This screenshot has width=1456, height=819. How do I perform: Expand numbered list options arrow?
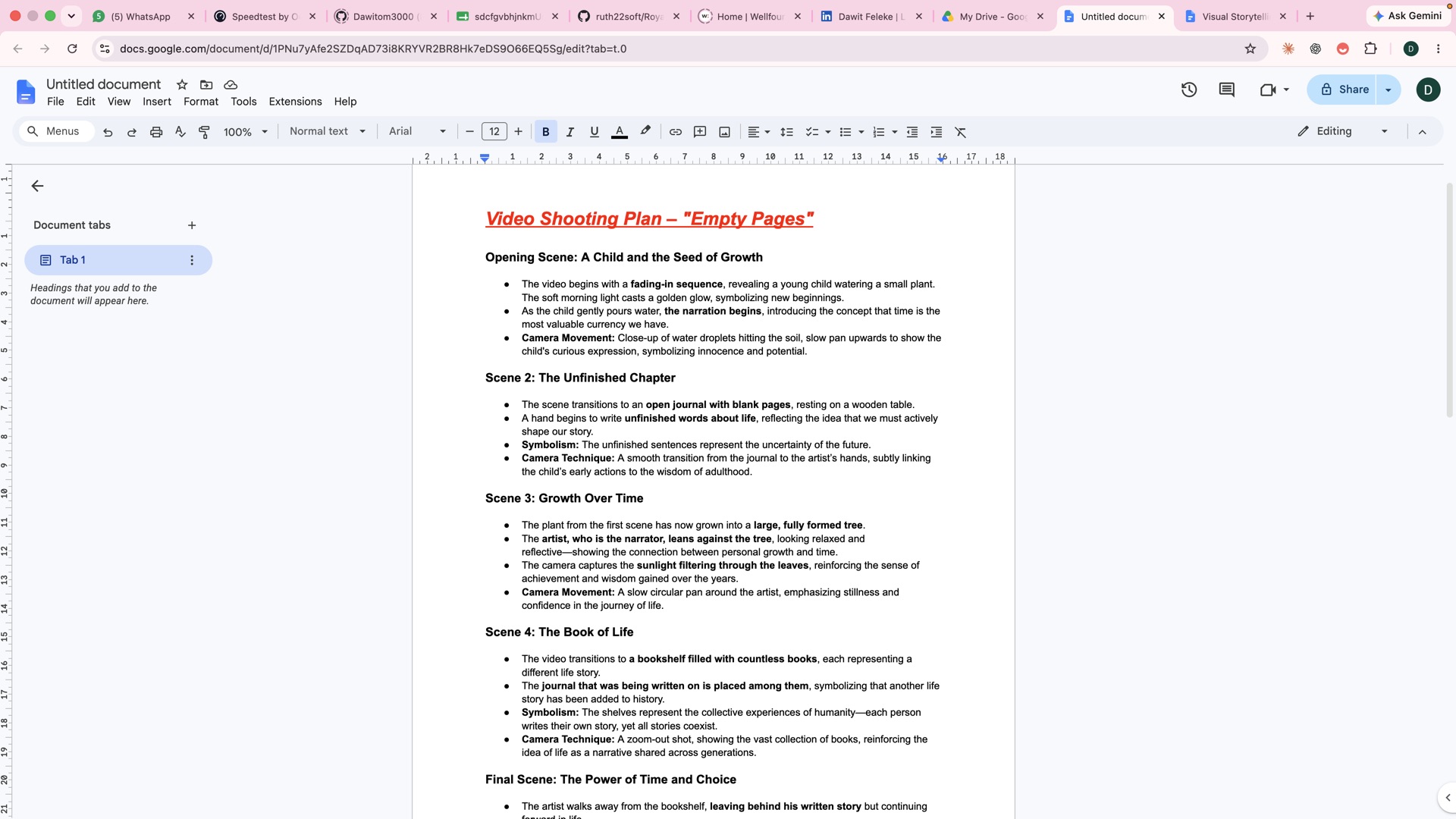895,132
